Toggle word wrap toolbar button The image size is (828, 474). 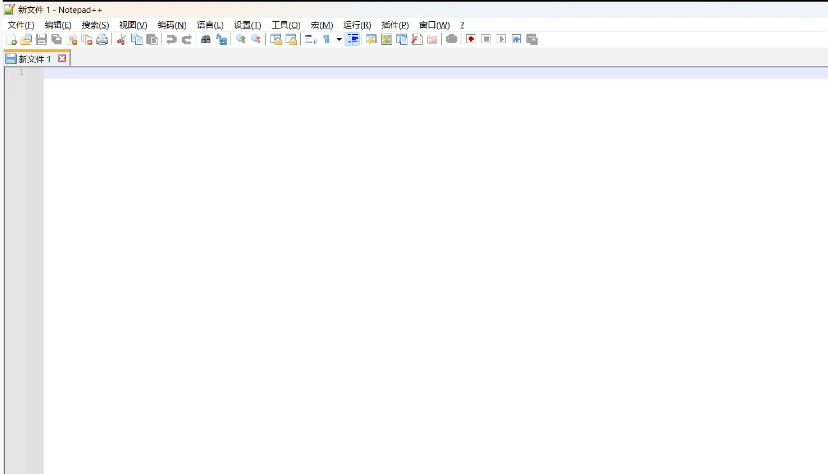pyautogui.click(x=310, y=39)
